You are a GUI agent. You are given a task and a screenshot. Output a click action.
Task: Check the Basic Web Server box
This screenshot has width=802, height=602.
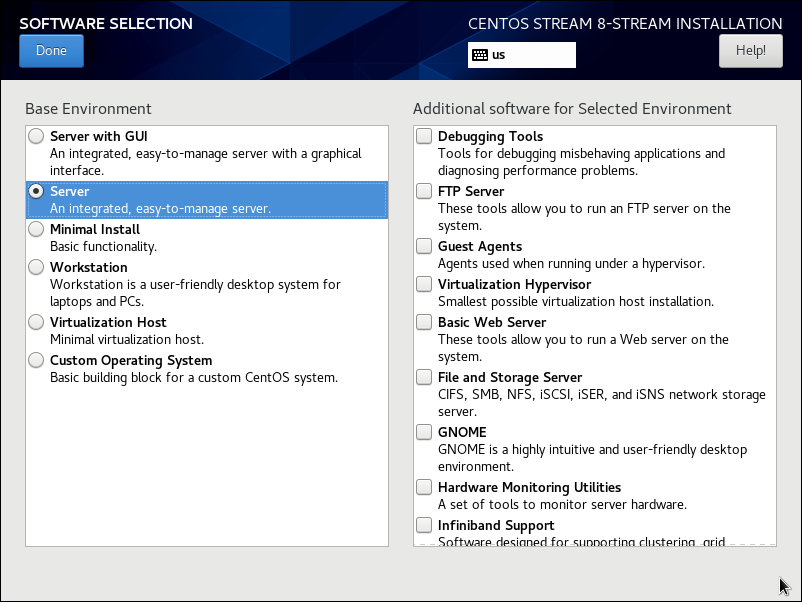coord(425,322)
